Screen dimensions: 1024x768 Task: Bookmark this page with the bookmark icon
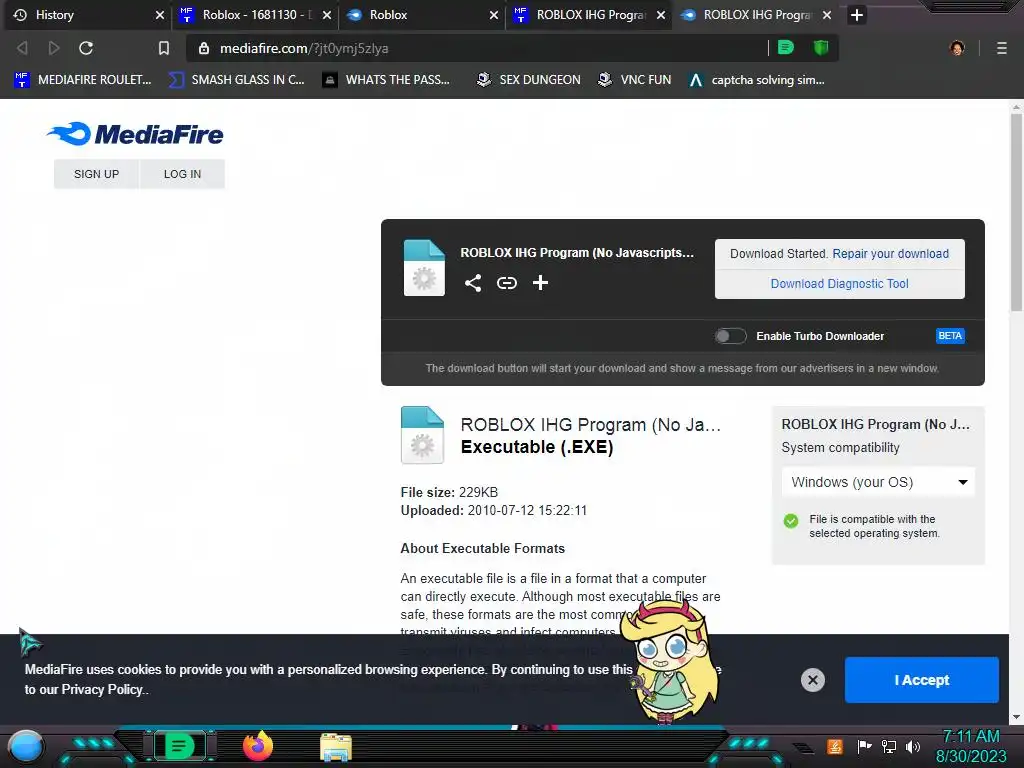point(164,48)
